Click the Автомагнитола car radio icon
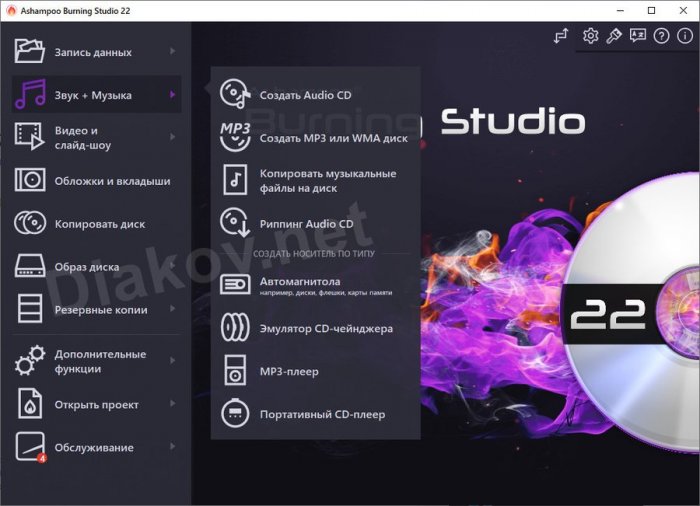This screenshot has height=506, width=700. tap(234, 285)
